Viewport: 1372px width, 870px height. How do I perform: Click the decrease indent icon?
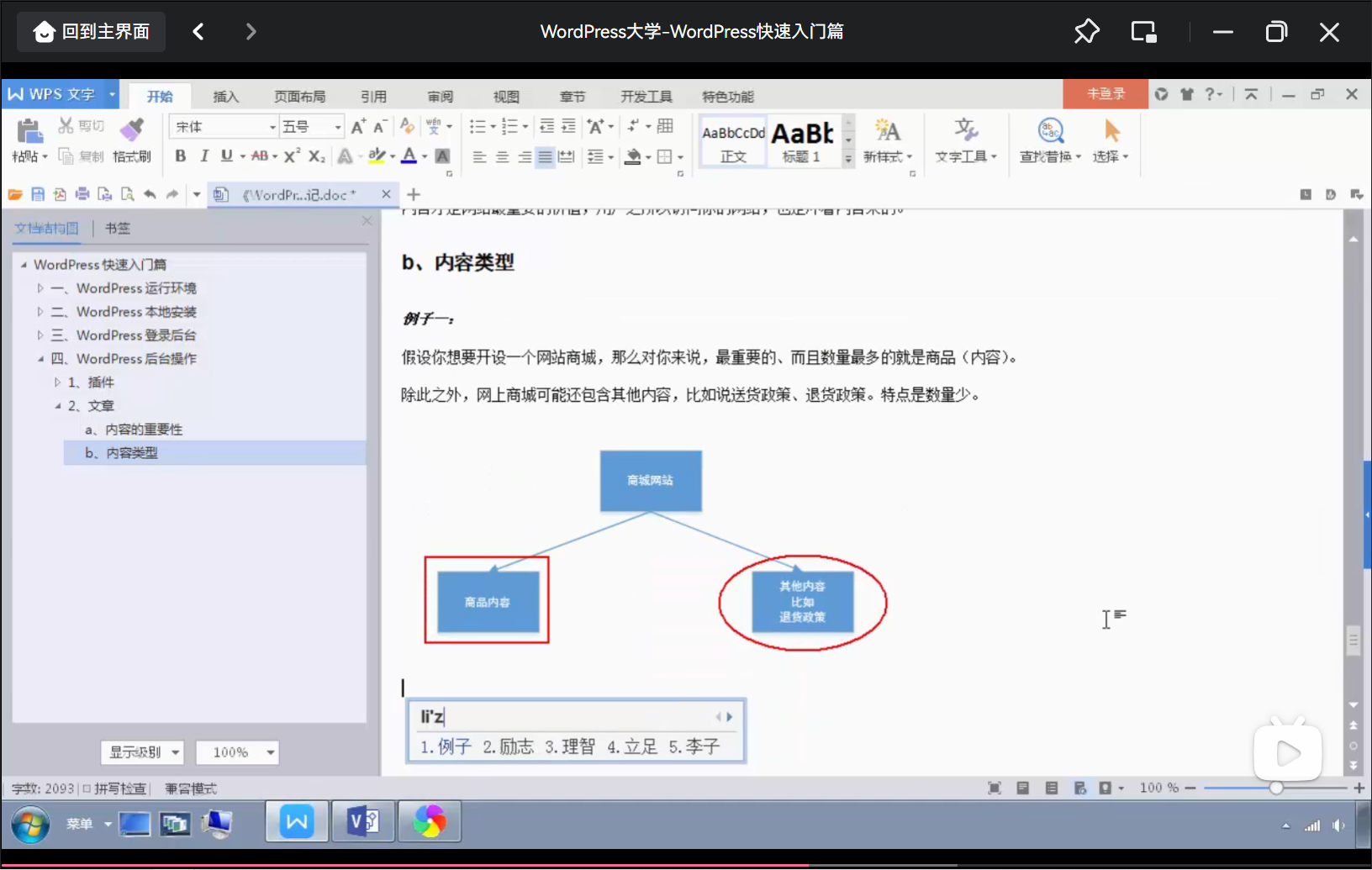tap(546, 126)
